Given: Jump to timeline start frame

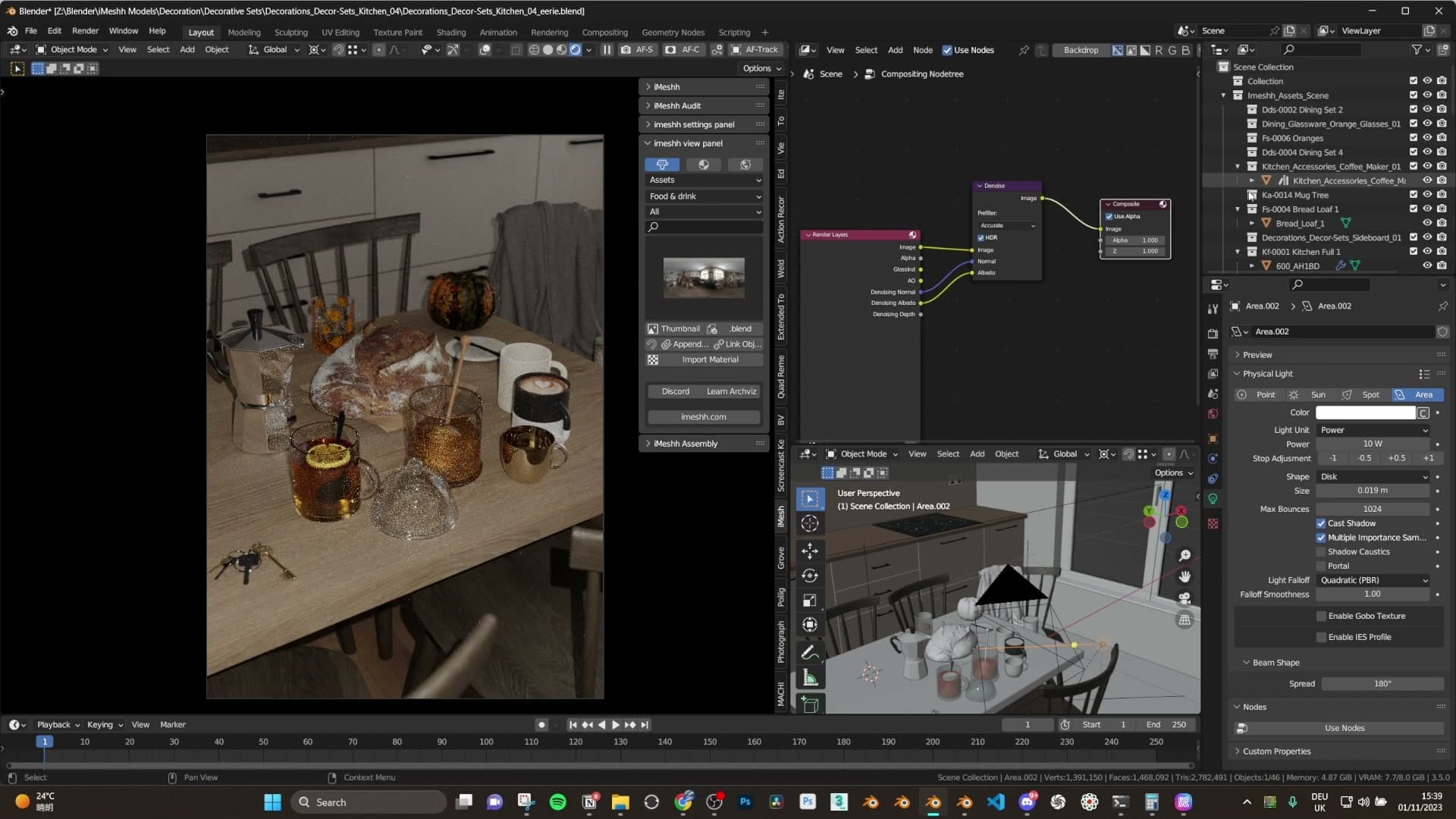Looking at the screenshot, I should [x=573, y=725].
